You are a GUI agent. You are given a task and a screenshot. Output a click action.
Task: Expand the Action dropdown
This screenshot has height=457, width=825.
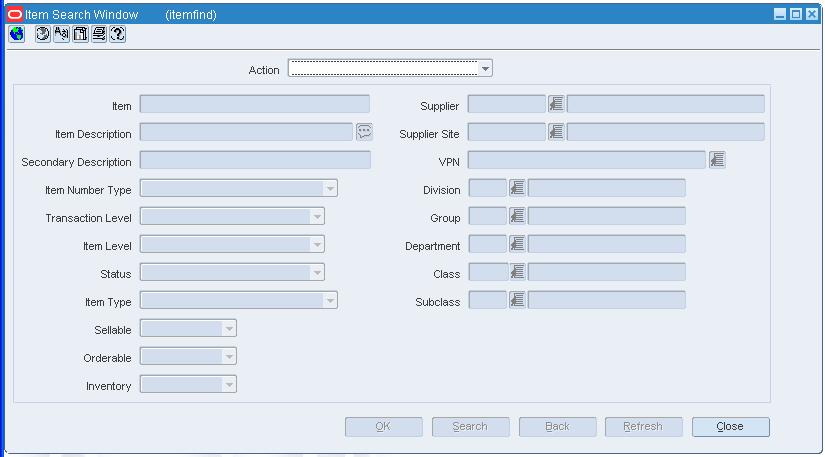pos(485,68)
